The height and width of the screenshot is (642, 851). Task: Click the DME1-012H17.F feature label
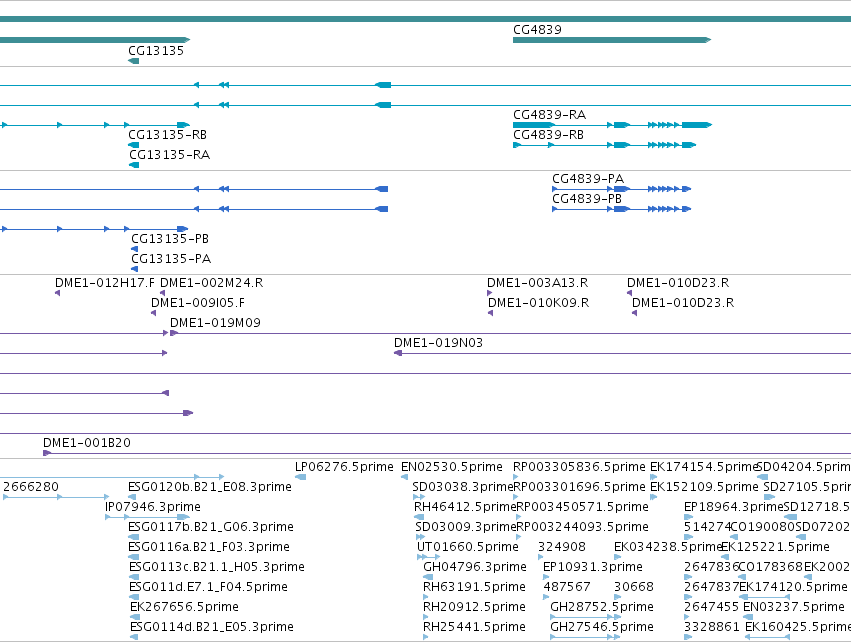pos(105,283)
